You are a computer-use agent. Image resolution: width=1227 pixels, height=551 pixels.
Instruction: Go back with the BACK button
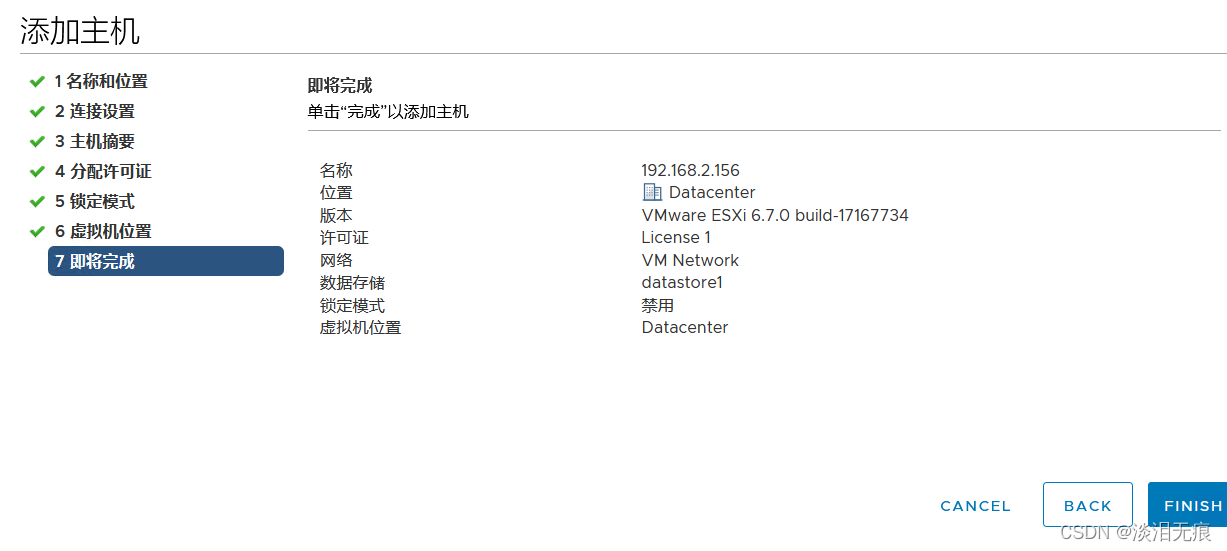(1088, 505)
